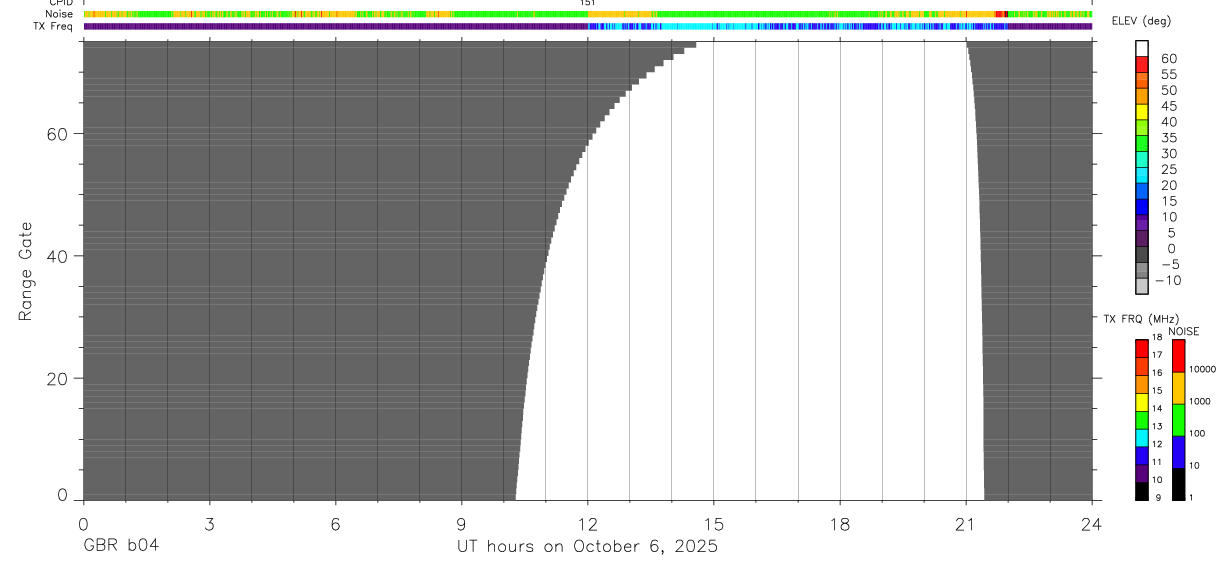Click TX FRQ legend value 13
This screenshot has width=1228, height=567.
1156,427
